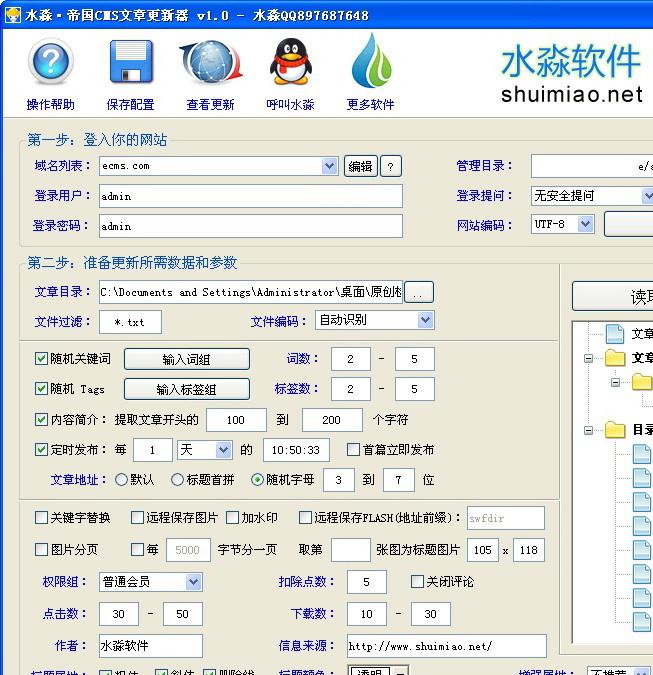Select the document item at top of tree
This screenshot has width=653, height=675.
click(x=628, y=334)
